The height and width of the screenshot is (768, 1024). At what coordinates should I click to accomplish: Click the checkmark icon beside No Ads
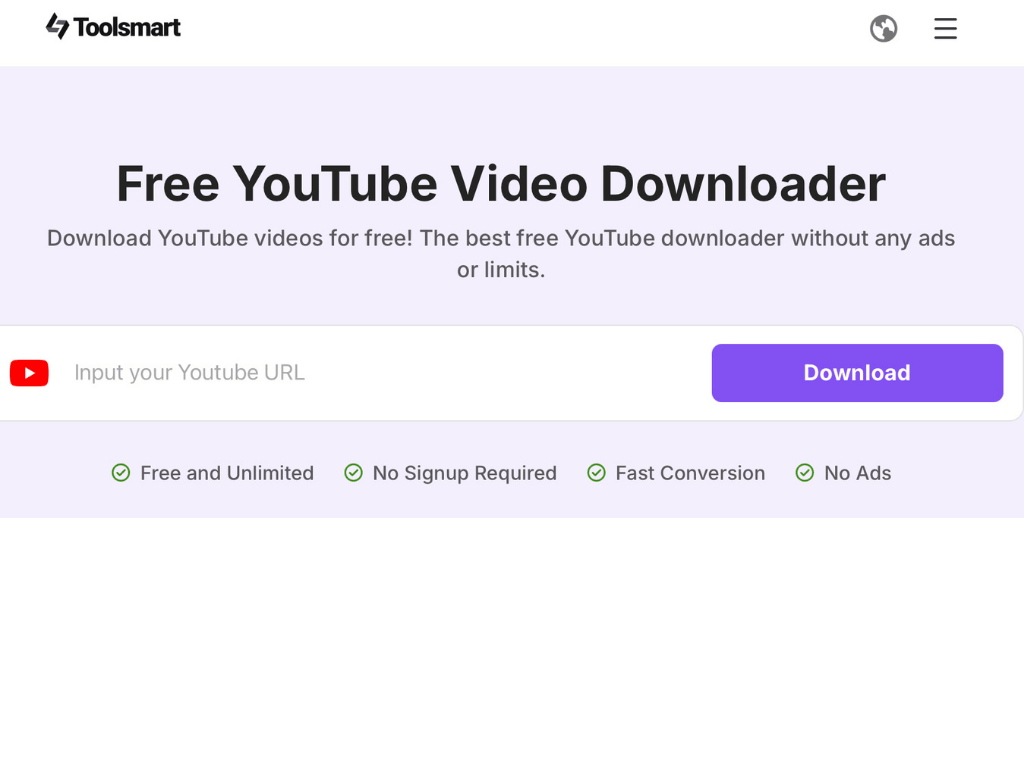[x=804, y=473]
